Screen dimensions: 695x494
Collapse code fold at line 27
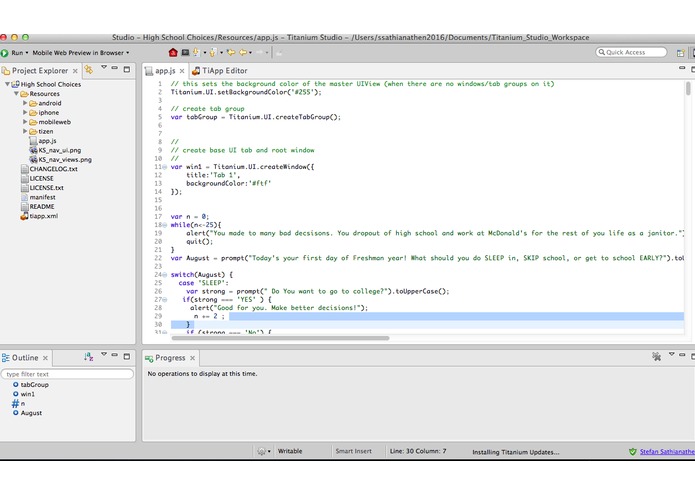pos(165,300)
